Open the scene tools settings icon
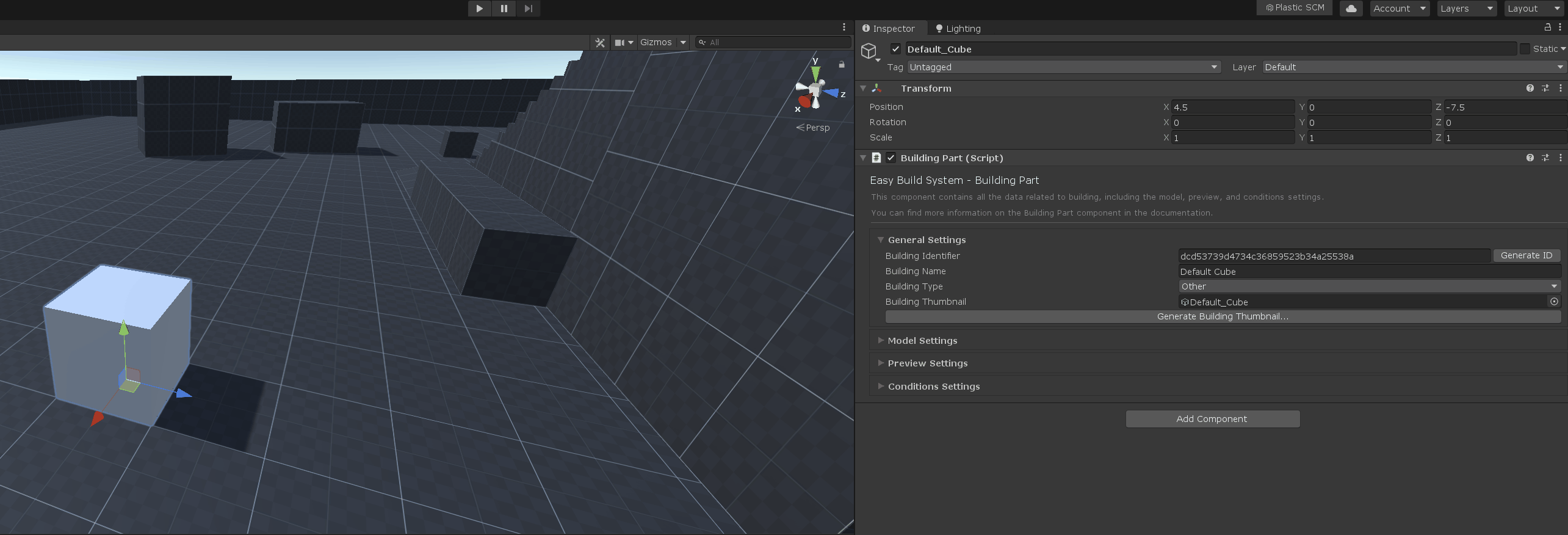The image size is (1568, 535). coord(600,42)
